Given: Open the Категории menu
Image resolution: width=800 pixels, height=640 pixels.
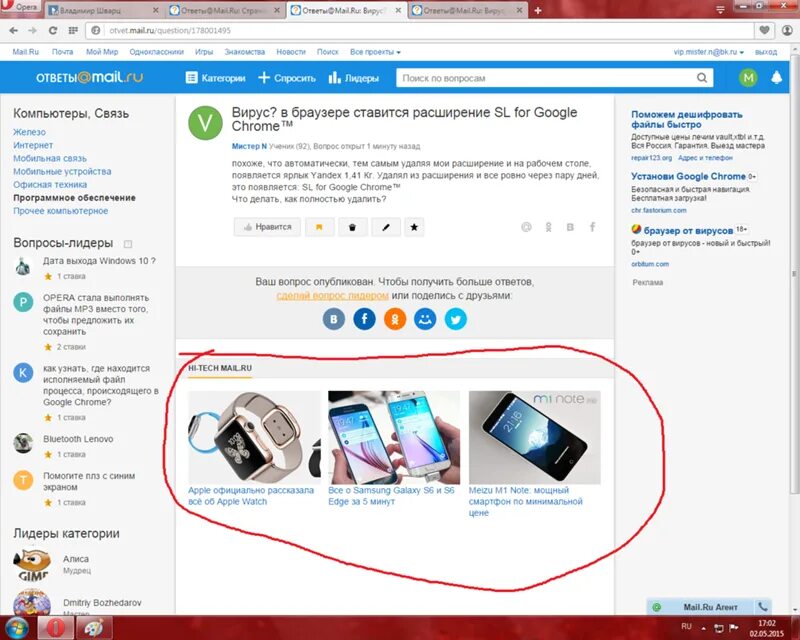Looking at the screenshot, I should tap(215, 78).
